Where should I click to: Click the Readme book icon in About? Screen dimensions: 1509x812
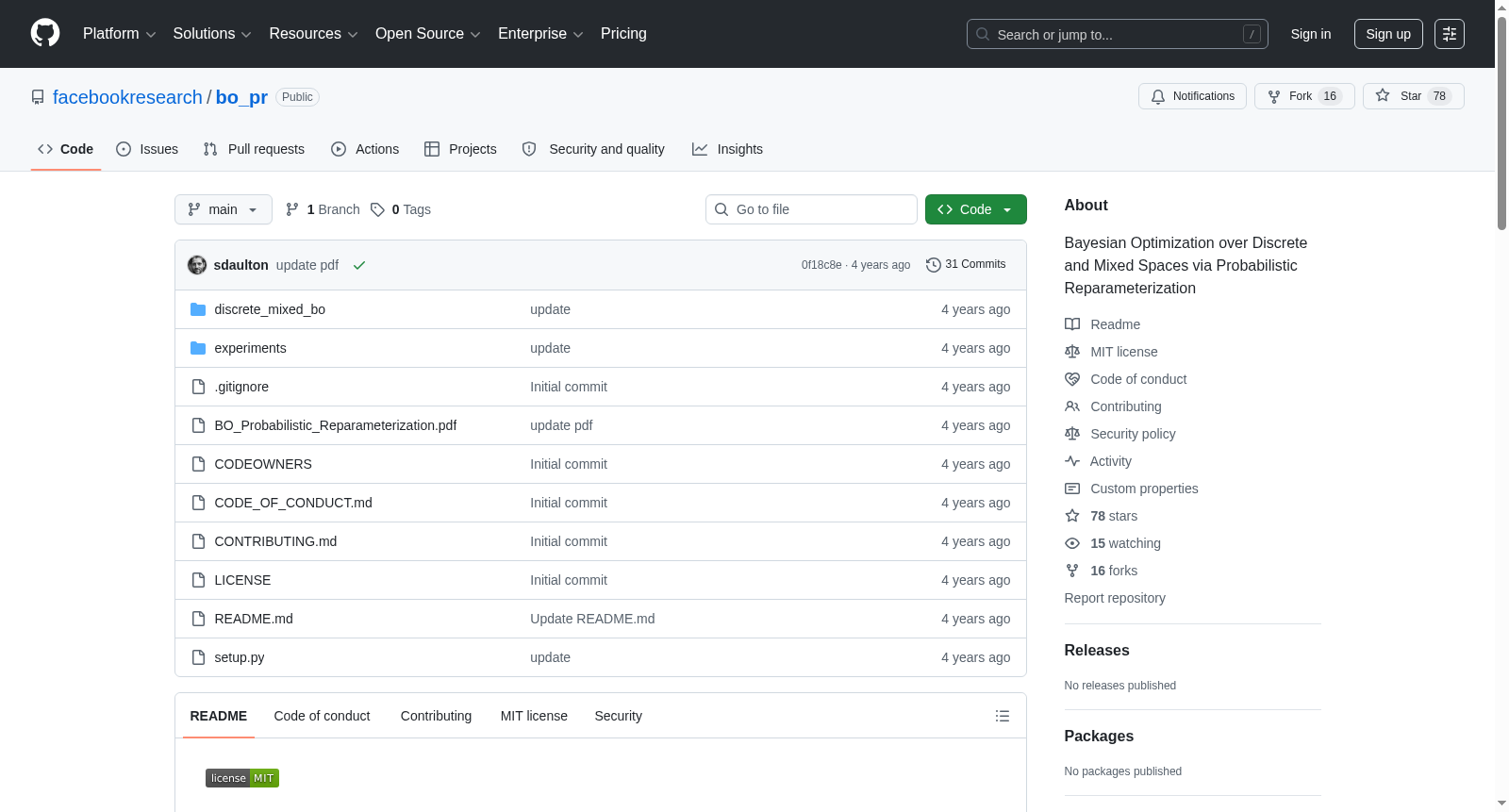click(x=1072, y=324)
